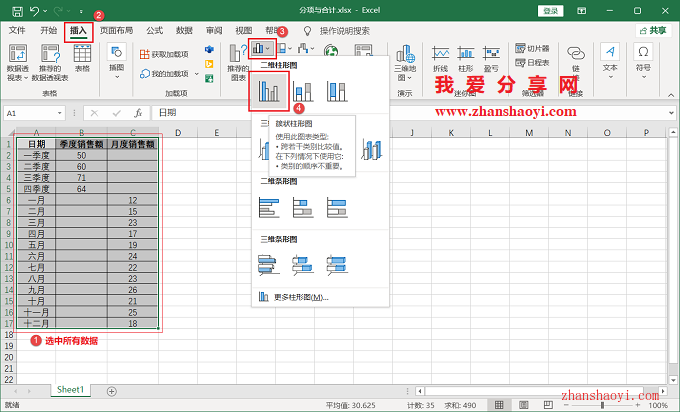Select the 2-D 100% Stacked Column chart

click(337, 92)
